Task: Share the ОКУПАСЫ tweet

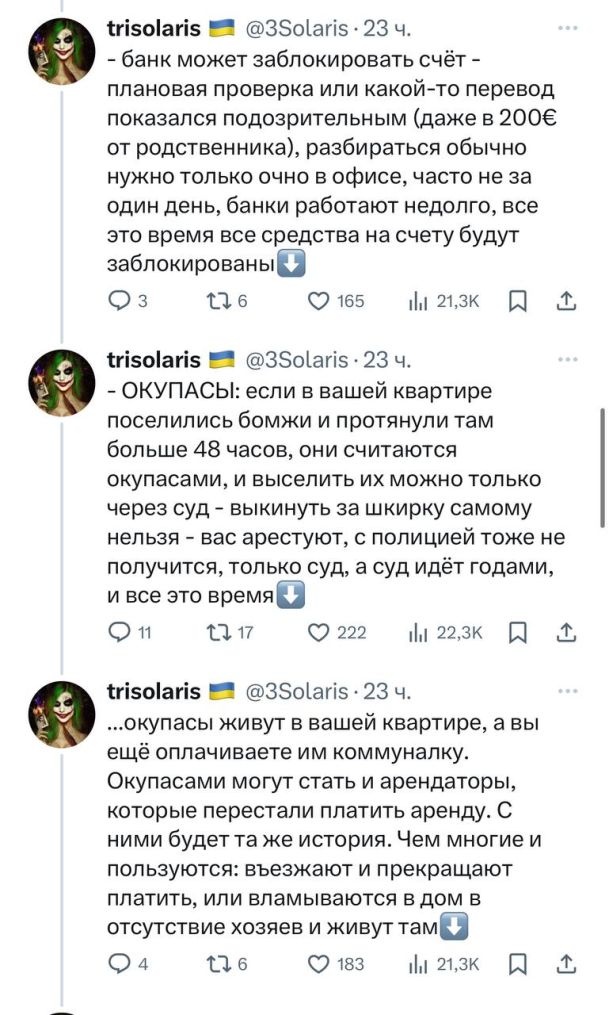Action: pos(566,632)
